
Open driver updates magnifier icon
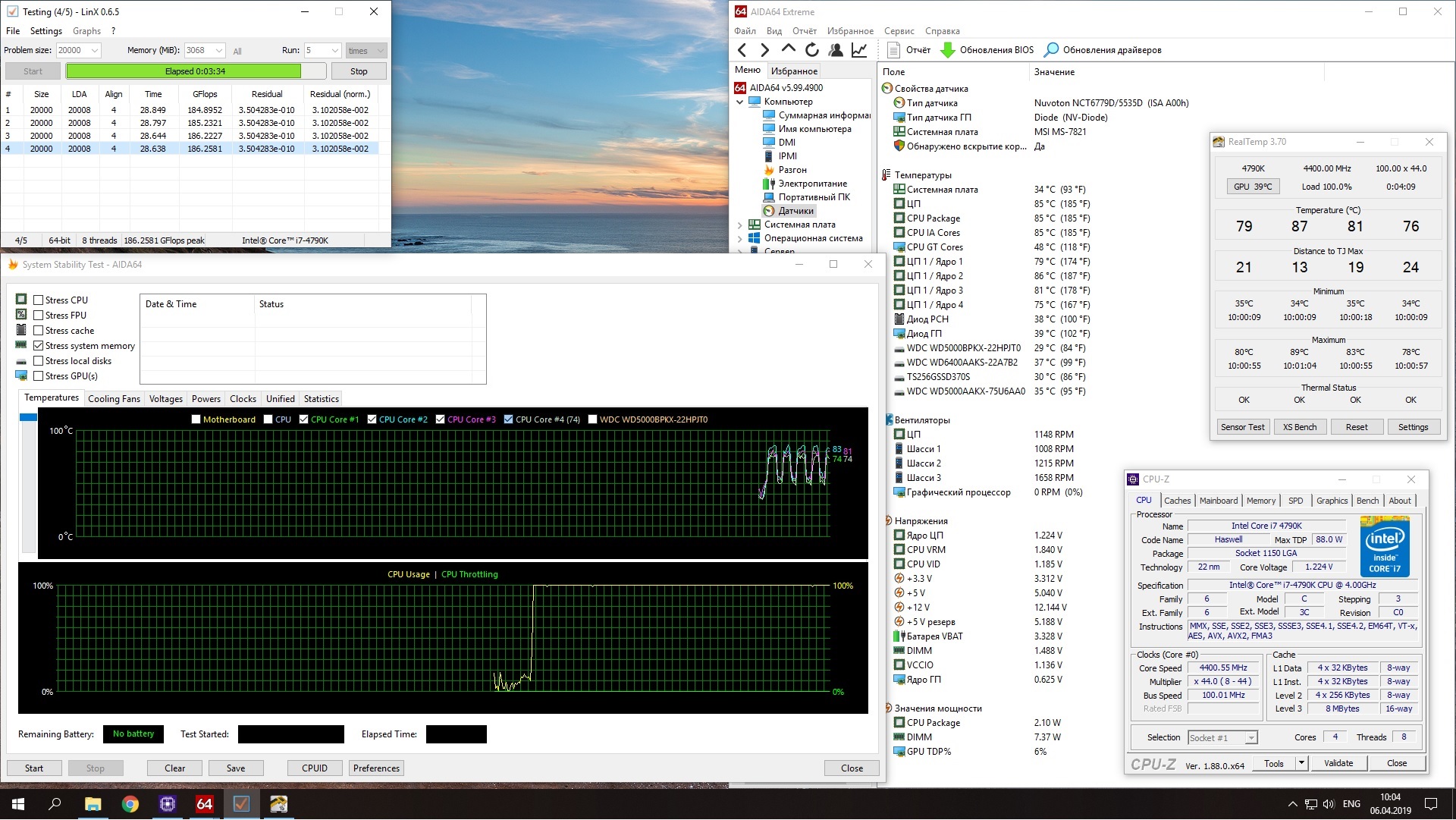pyautogui.click(x=1051, y=50)
